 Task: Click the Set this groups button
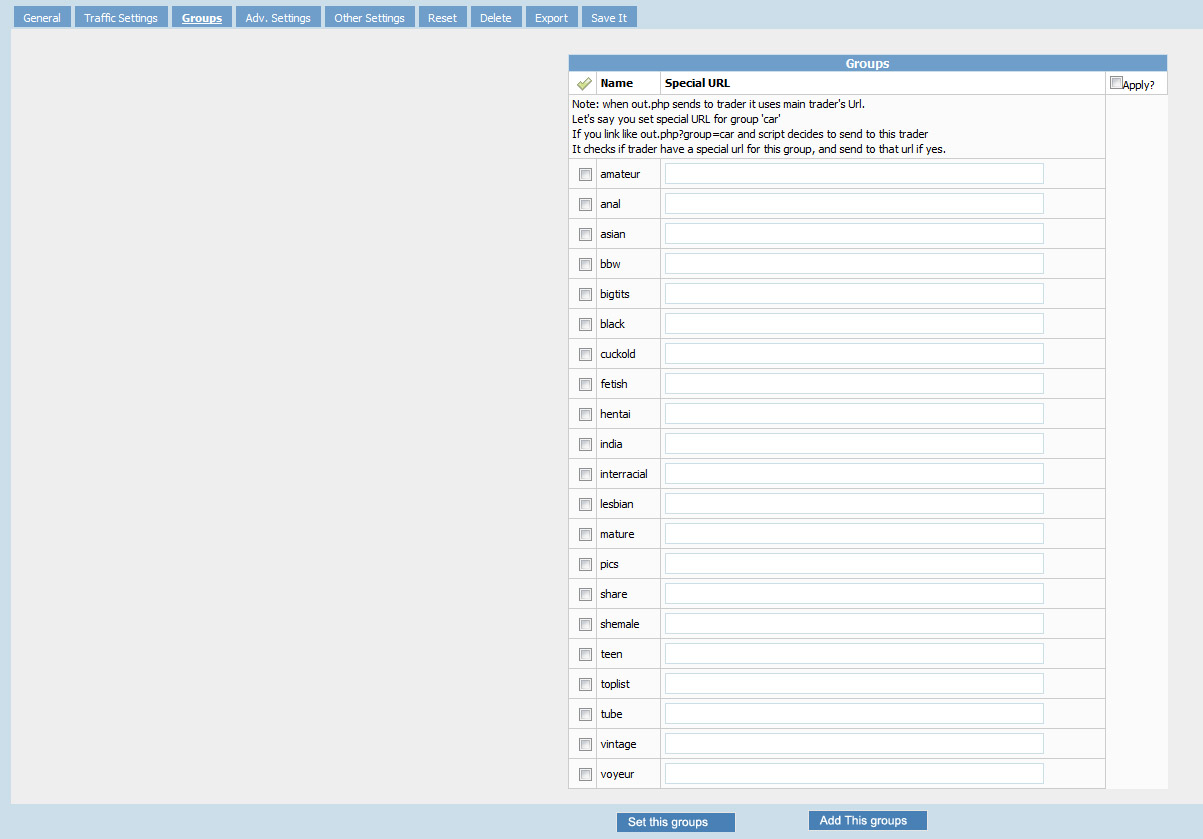pyautogui.click(x=676, y=822)
